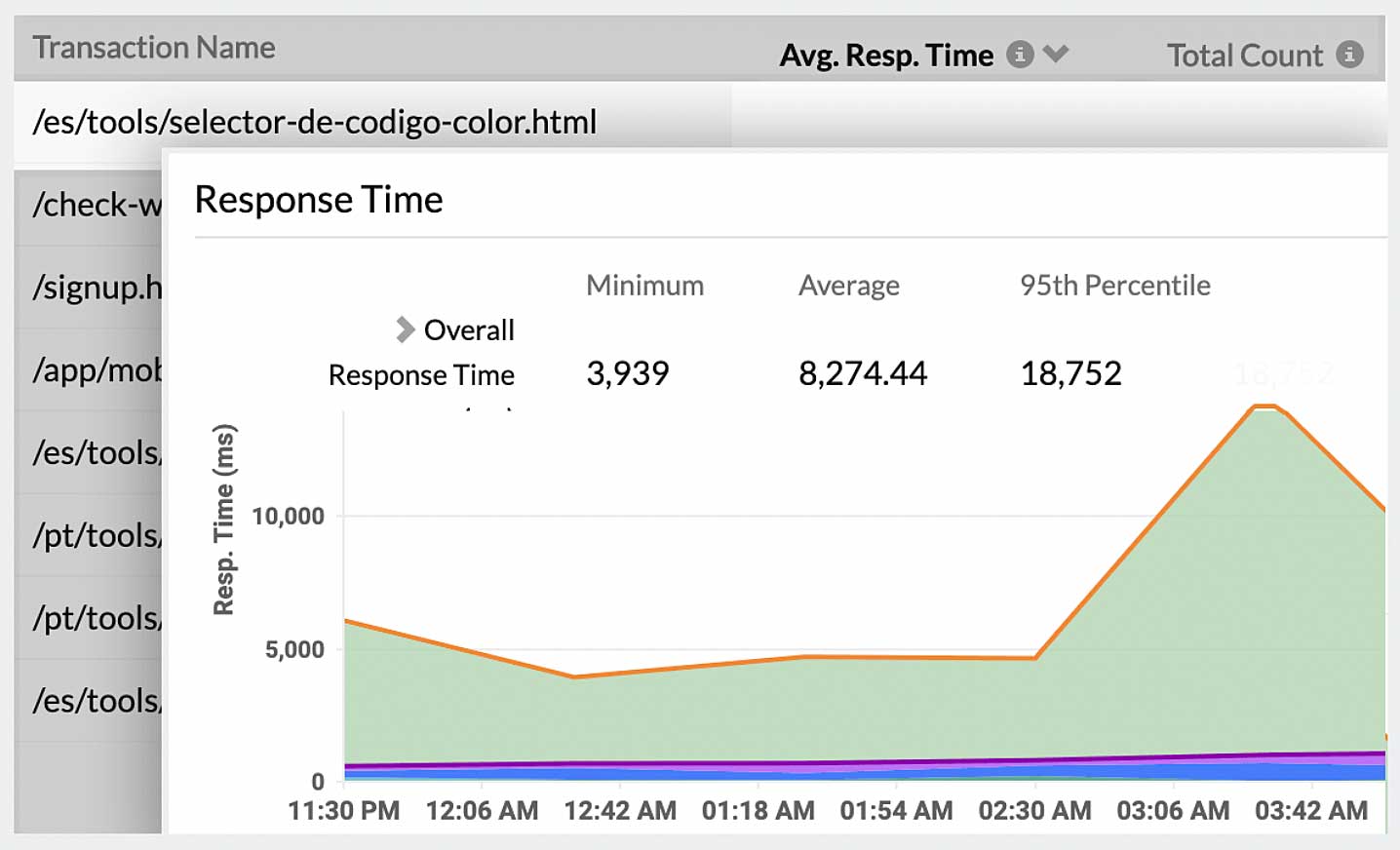Collapse the Response Time details arrow
This screenshot has height=850, width=1400.
(x=403, y=329)
